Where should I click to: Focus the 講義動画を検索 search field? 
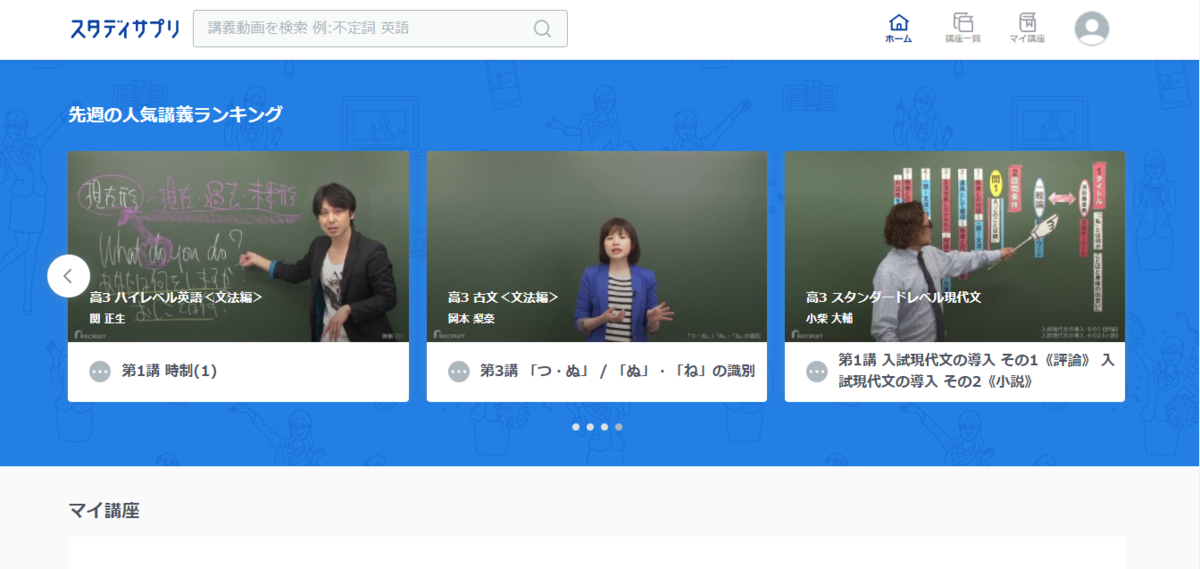pyautogui.click(x=380, y=28)
